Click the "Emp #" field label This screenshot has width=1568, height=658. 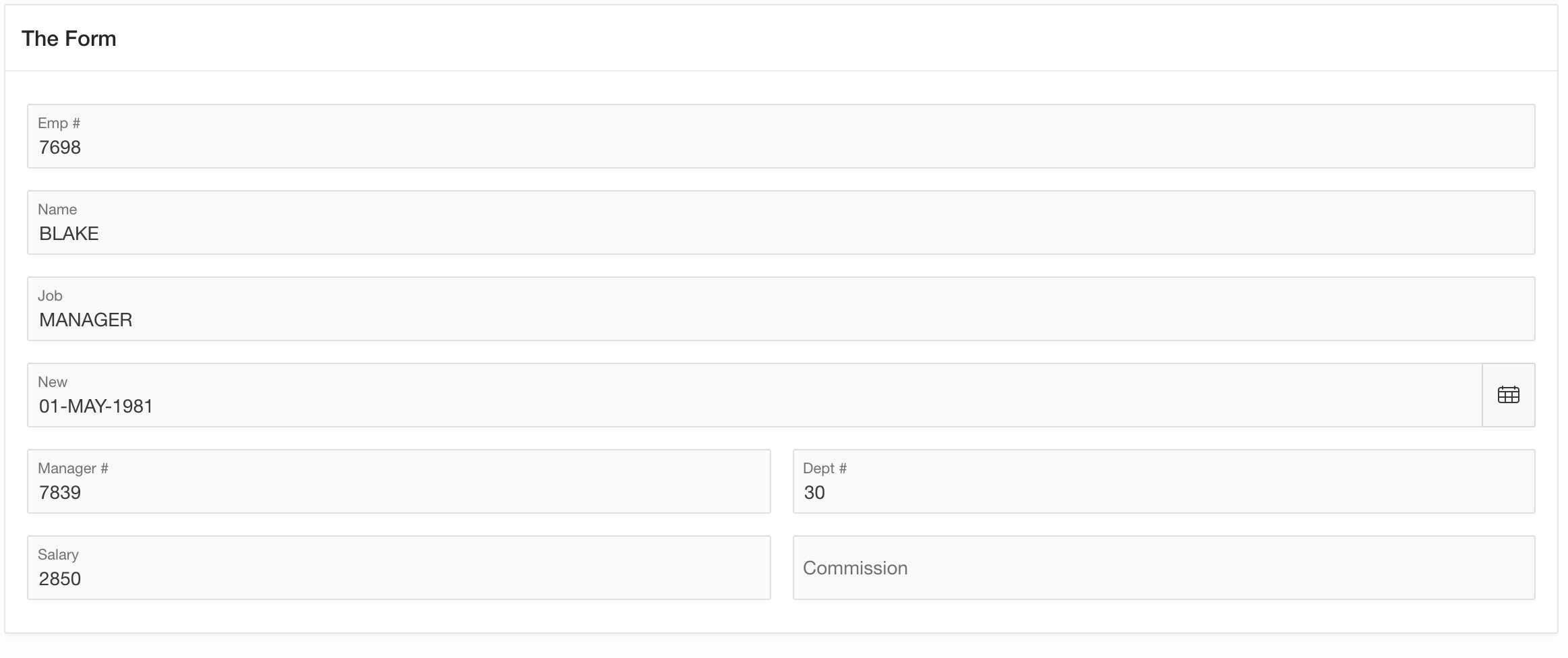point(59,123)
